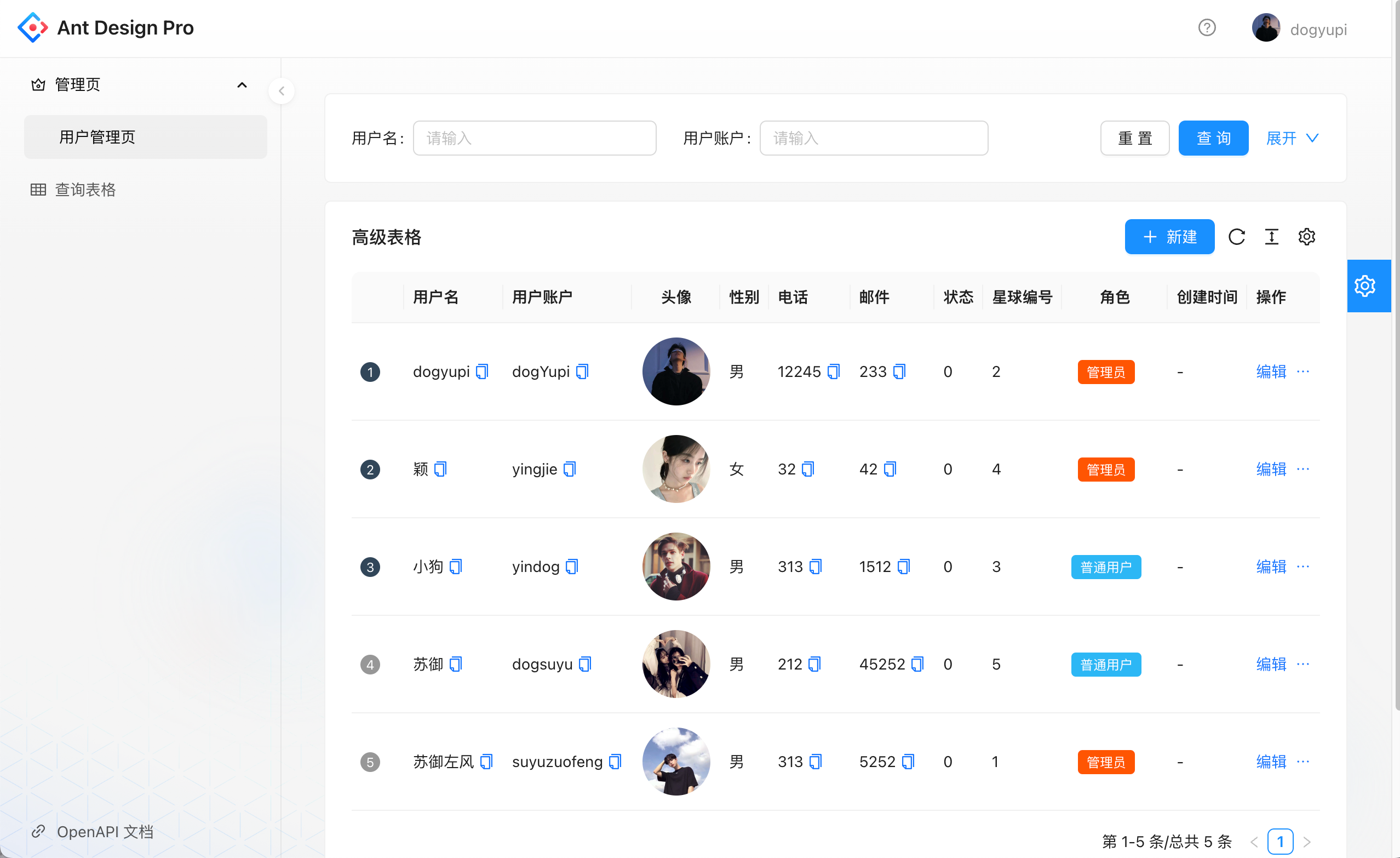Click avatar thumbnail of dogsuyu
The height and width of the screenshot is (858, 1400).
click(x=675, y=664)
